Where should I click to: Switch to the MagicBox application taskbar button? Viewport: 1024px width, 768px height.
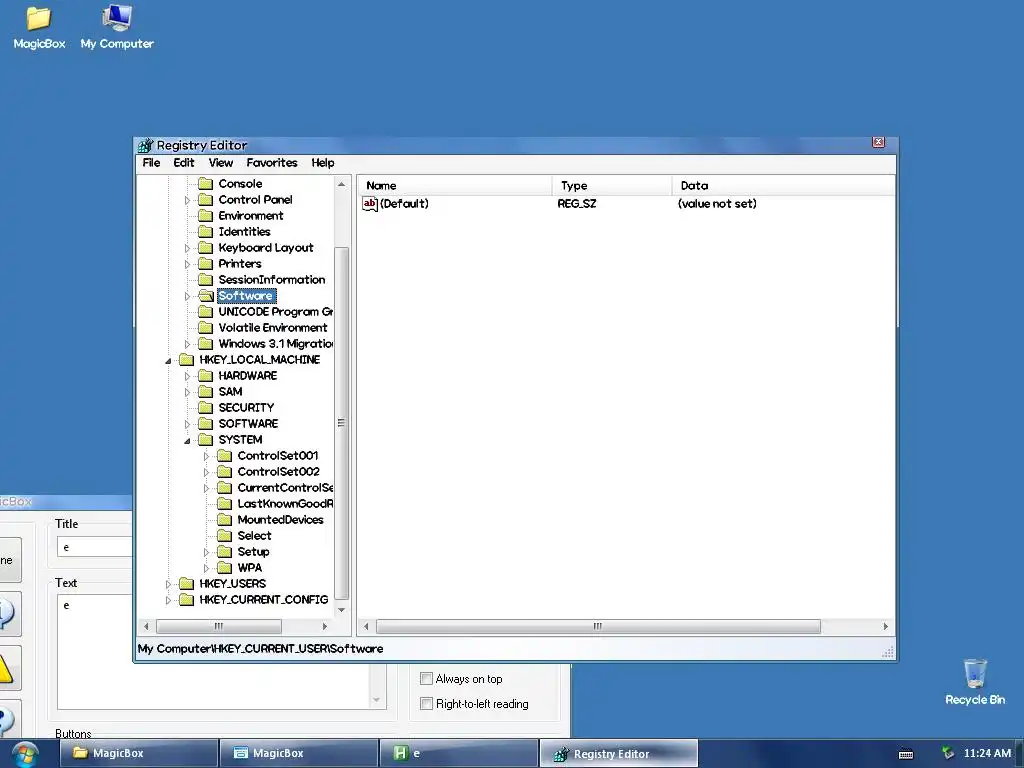298,753
